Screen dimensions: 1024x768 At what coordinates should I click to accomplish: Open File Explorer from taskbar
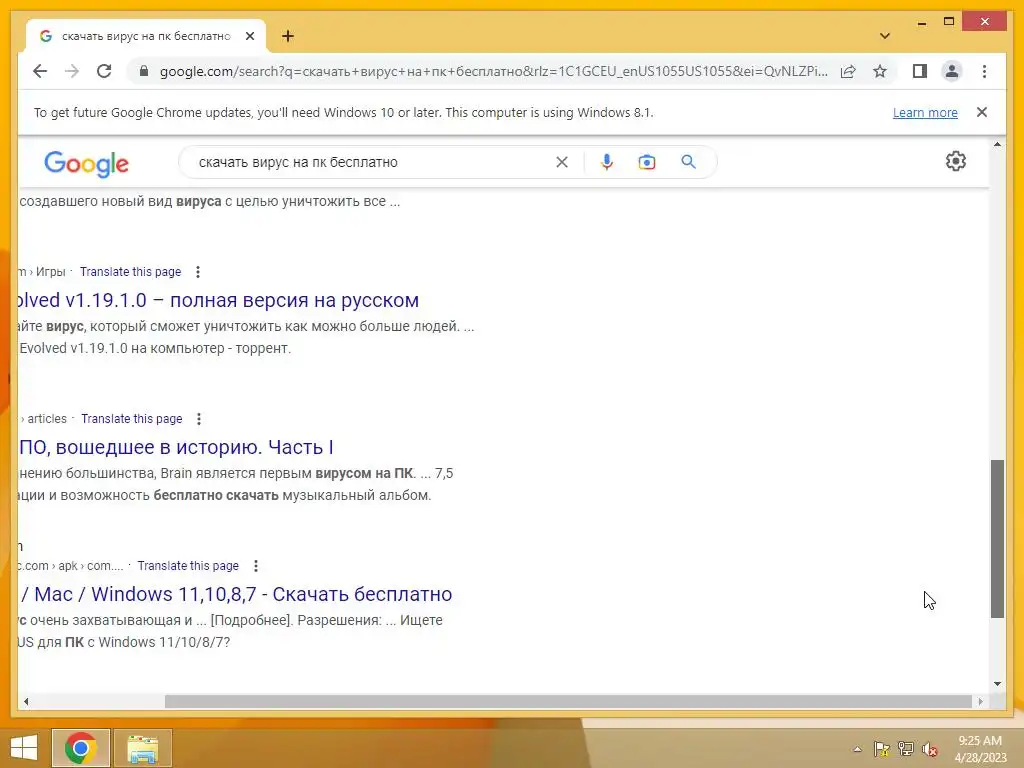point(142,748)
